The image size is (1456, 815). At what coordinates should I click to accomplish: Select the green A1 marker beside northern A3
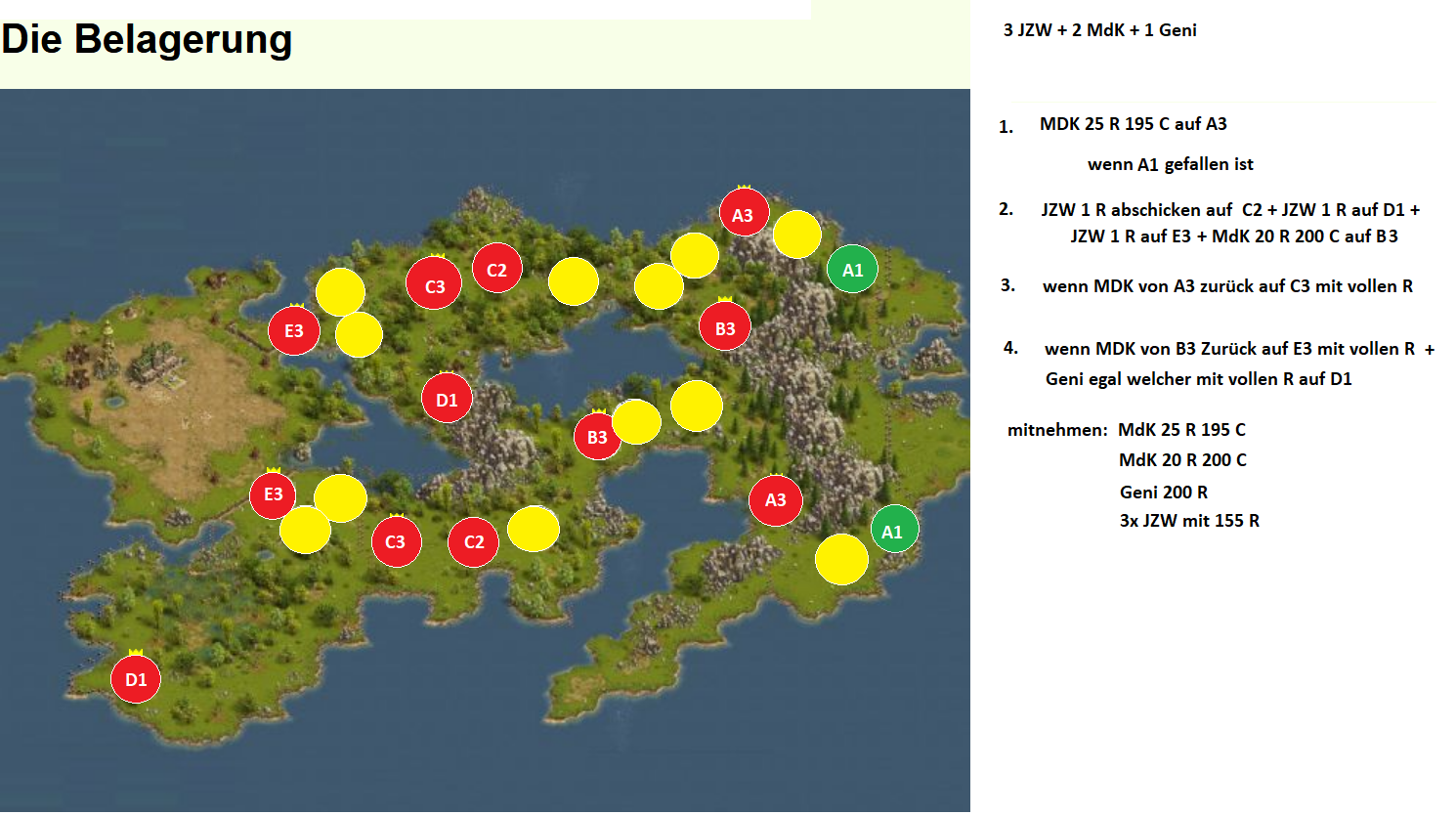pyautogui.click(x=852, y=270)
